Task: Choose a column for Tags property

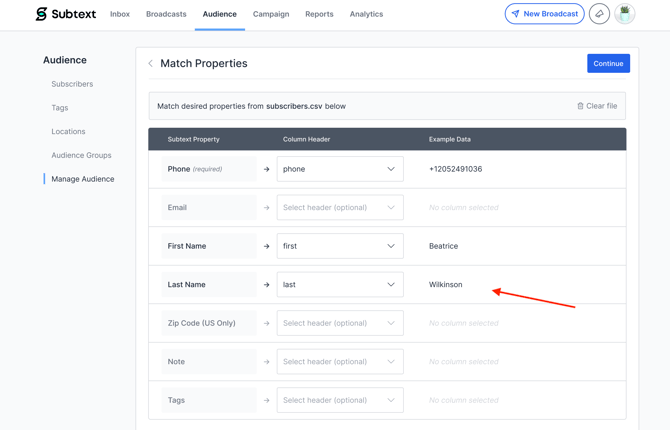Action: (339, 400)
